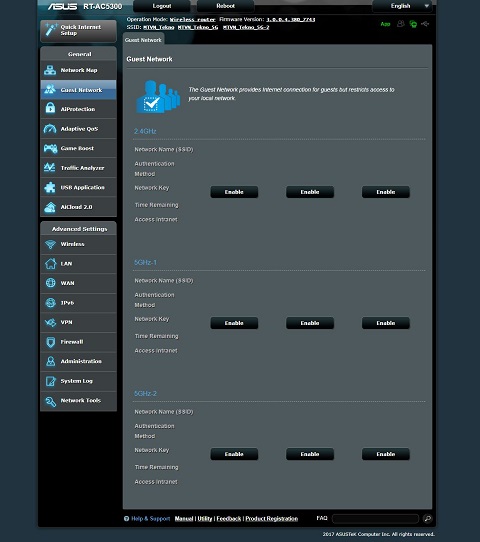
Task: Click the WAN globe icon
Action: (50, 283)
